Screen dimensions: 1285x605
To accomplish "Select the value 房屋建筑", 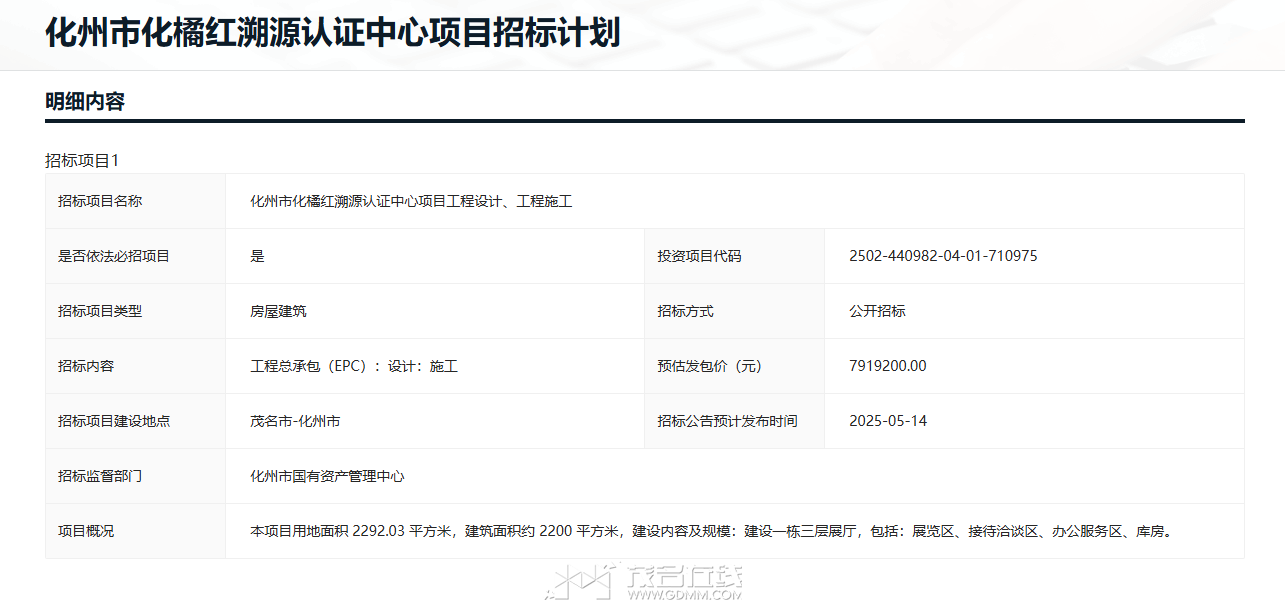I will [x=278, y=311].
